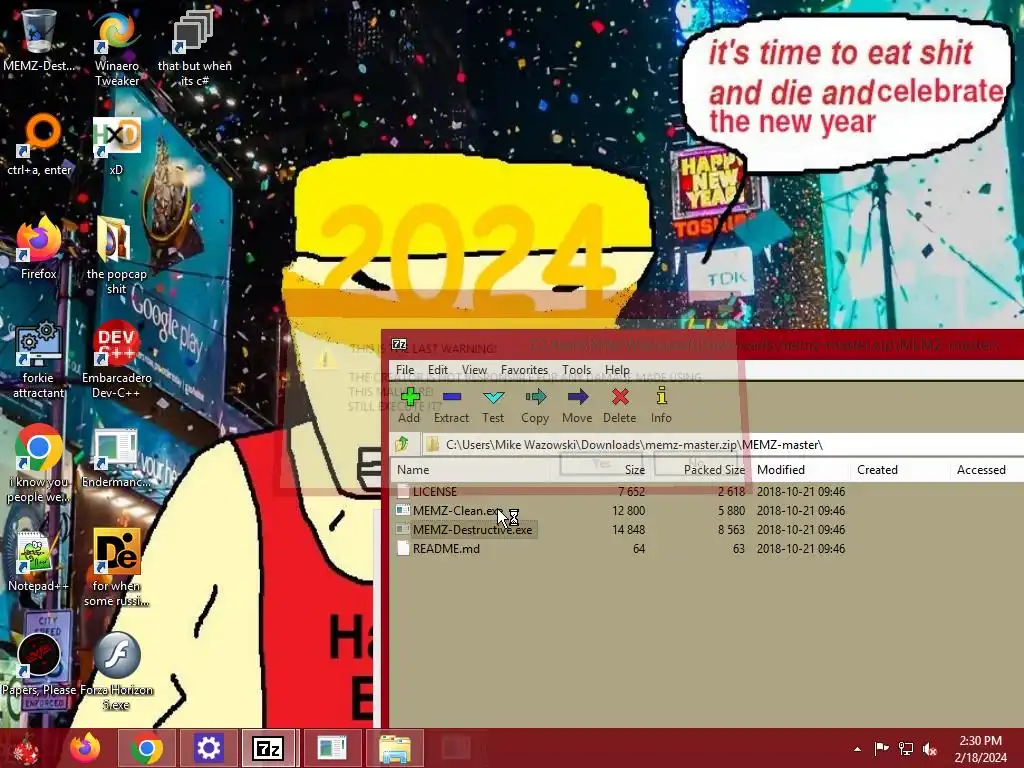Click the muted volume tray icon
Screen dimensions: 1024x768
[930, 748]
